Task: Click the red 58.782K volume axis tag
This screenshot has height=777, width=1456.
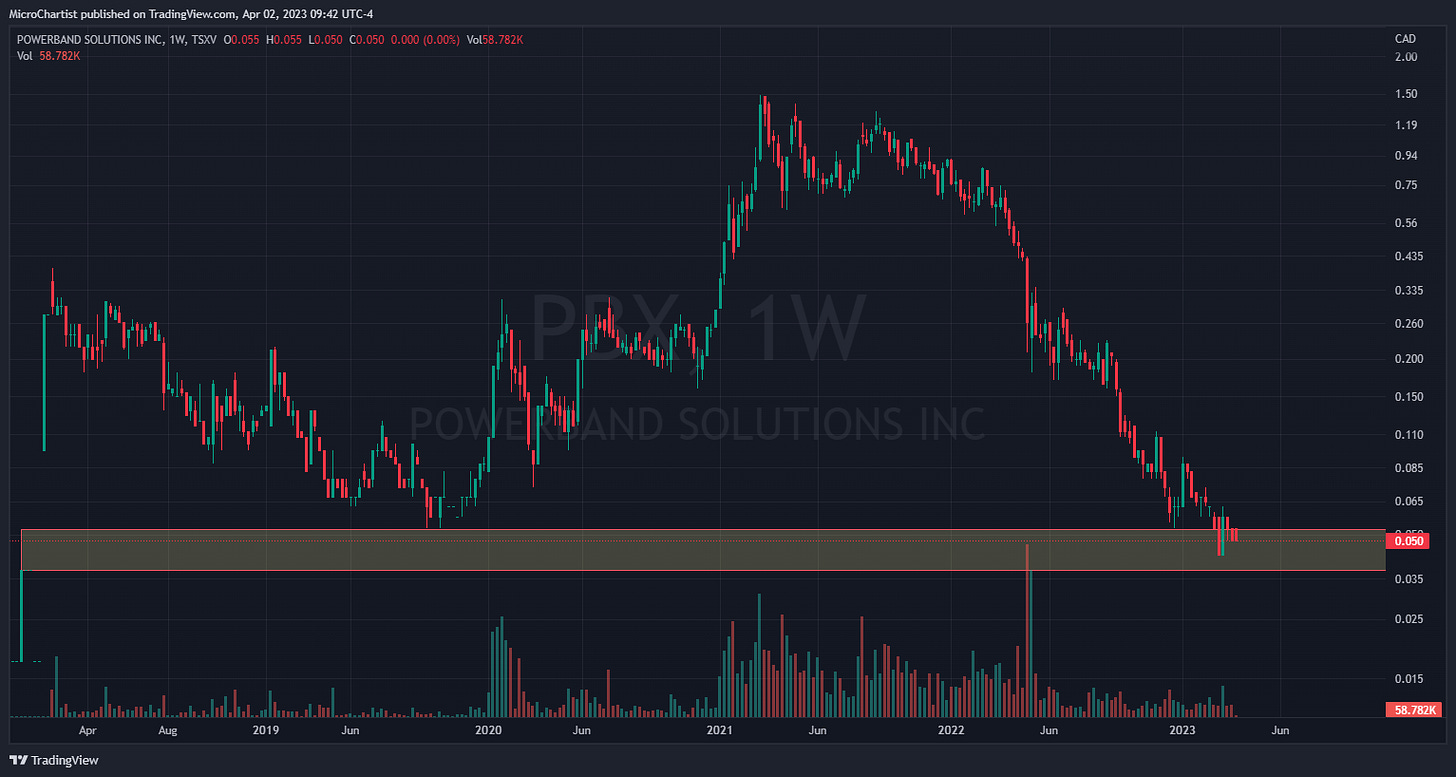Action: [1414, 710]
